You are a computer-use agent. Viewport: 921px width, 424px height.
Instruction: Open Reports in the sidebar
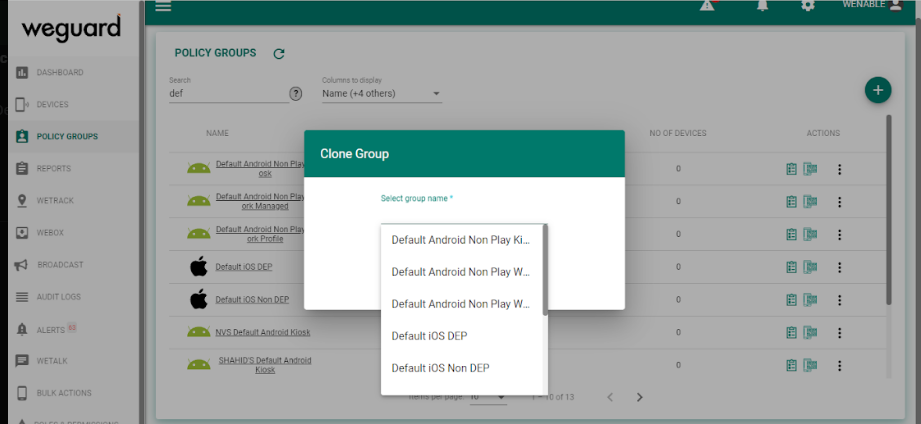click(x=53, y=169)
